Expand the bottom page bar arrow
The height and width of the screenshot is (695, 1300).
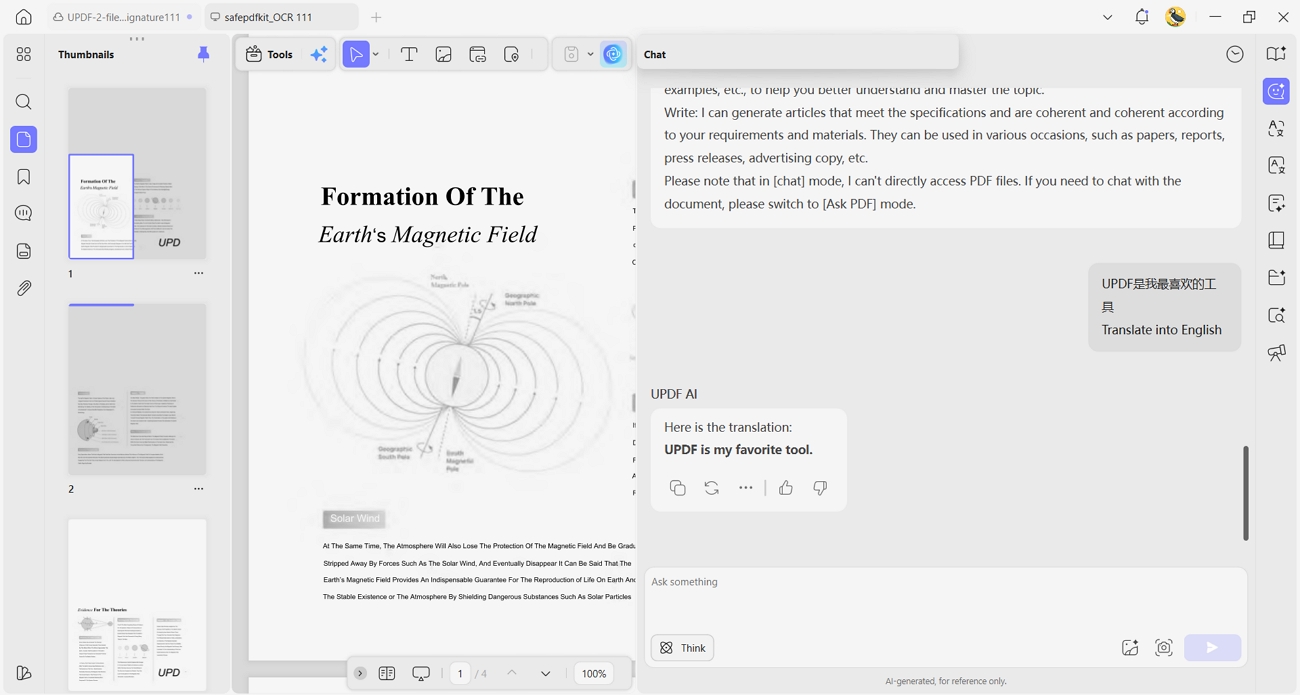(x=360, y=673)
